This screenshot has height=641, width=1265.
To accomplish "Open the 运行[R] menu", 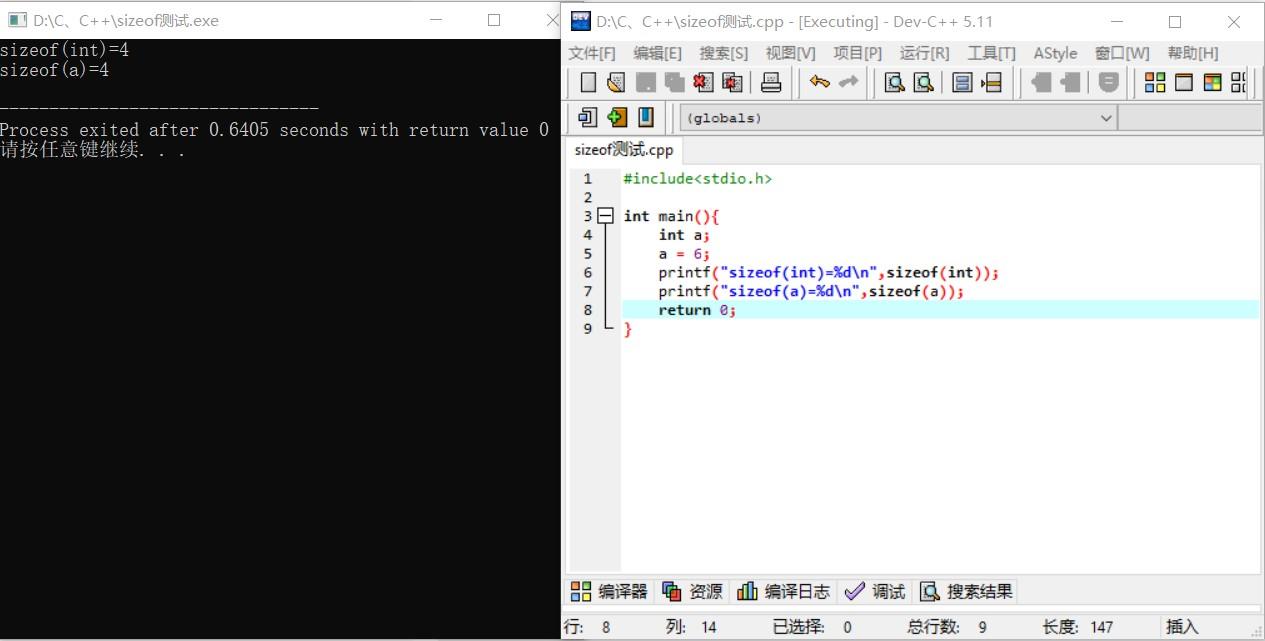I will [924, 53].
